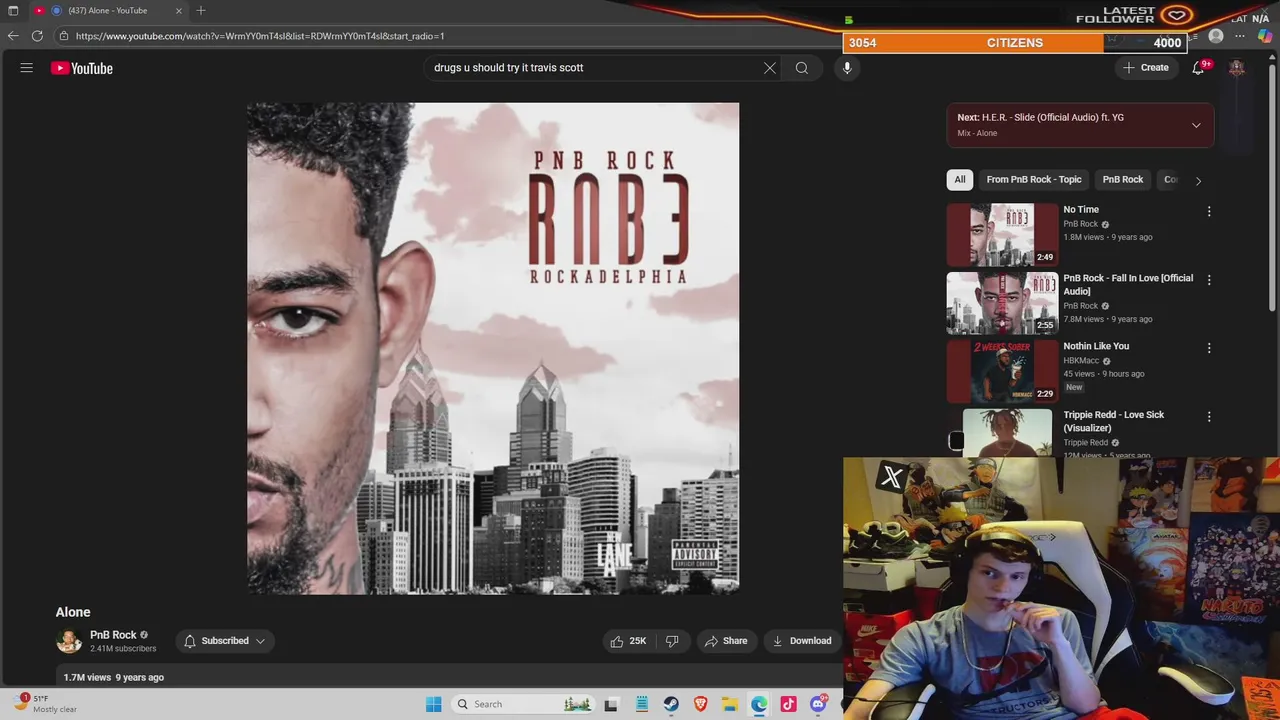Close the Alone - YouTube tab
This screenshot has height=720, width=1280.
(179, 11)
